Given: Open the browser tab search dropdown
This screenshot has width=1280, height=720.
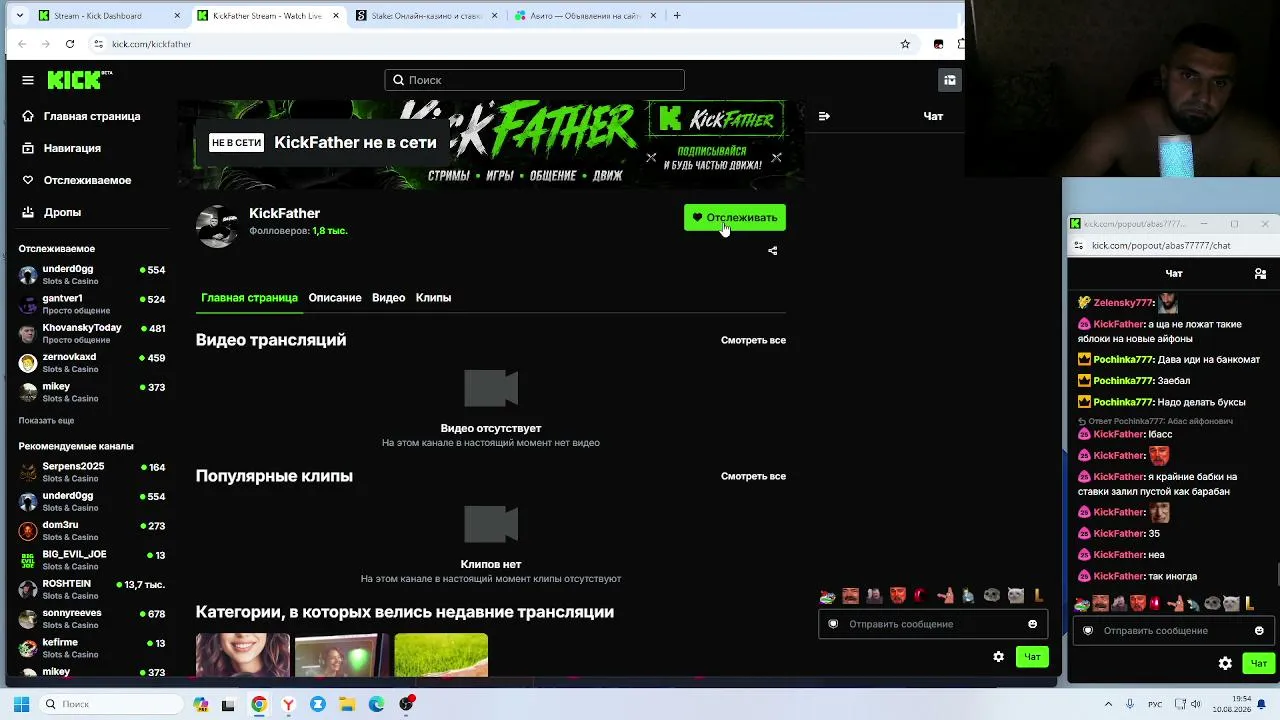Looking at the screenshot, I should tap(19, 16).
